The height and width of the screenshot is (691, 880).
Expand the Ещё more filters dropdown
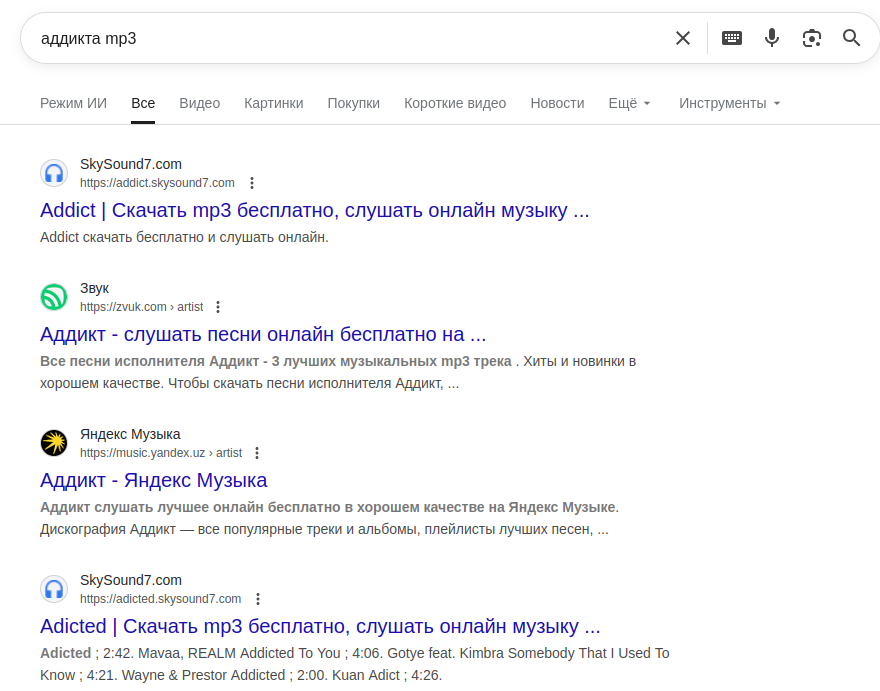point(629,103)
